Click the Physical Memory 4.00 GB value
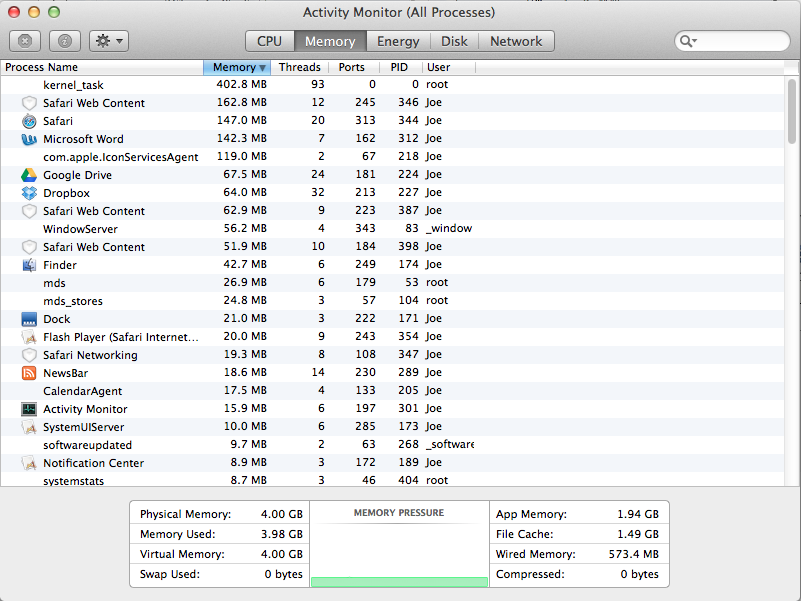Screen dimensions: 801x601 point(281,514)
